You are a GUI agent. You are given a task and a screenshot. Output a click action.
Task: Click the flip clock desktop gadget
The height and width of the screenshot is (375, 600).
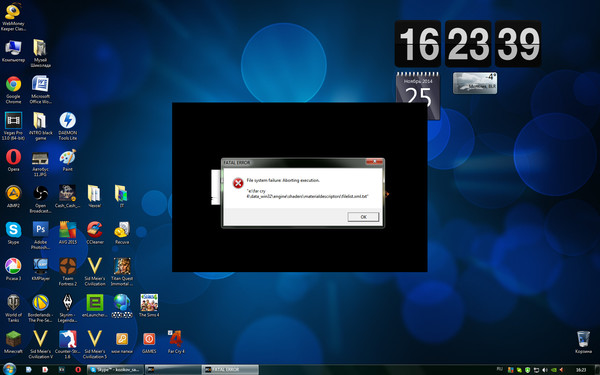point(468,44)
